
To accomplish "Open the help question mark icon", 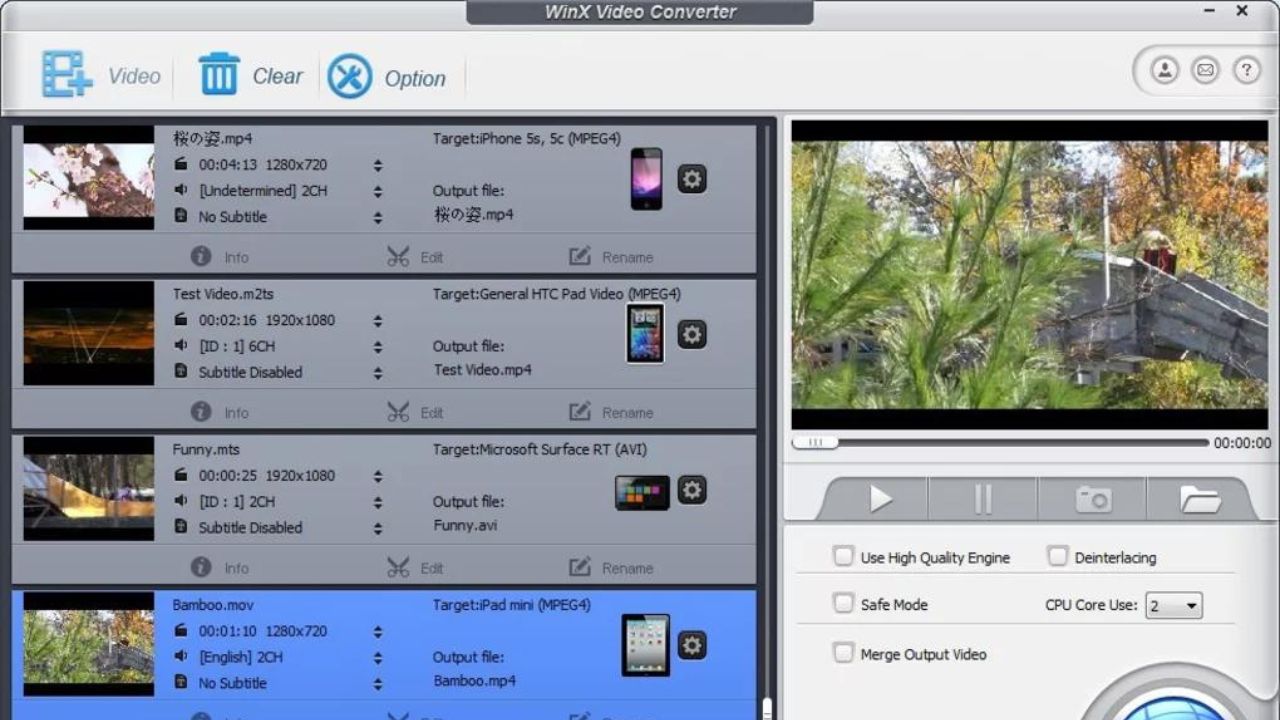I will (x=1246, y=70).
